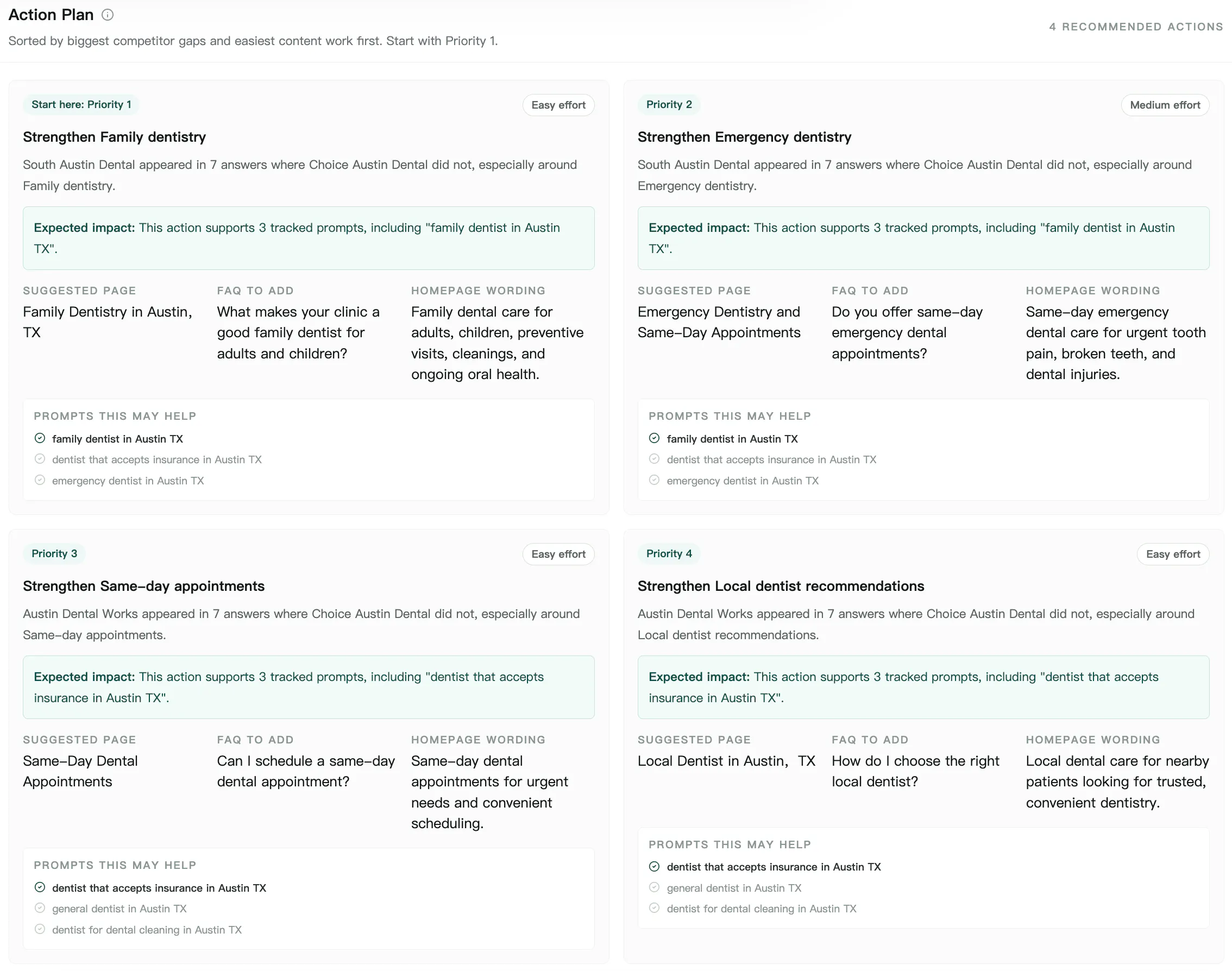This screenshot has width=1232, height=971.
Task: Click the "Action Plan" heading
Action: tap(51, 15)
